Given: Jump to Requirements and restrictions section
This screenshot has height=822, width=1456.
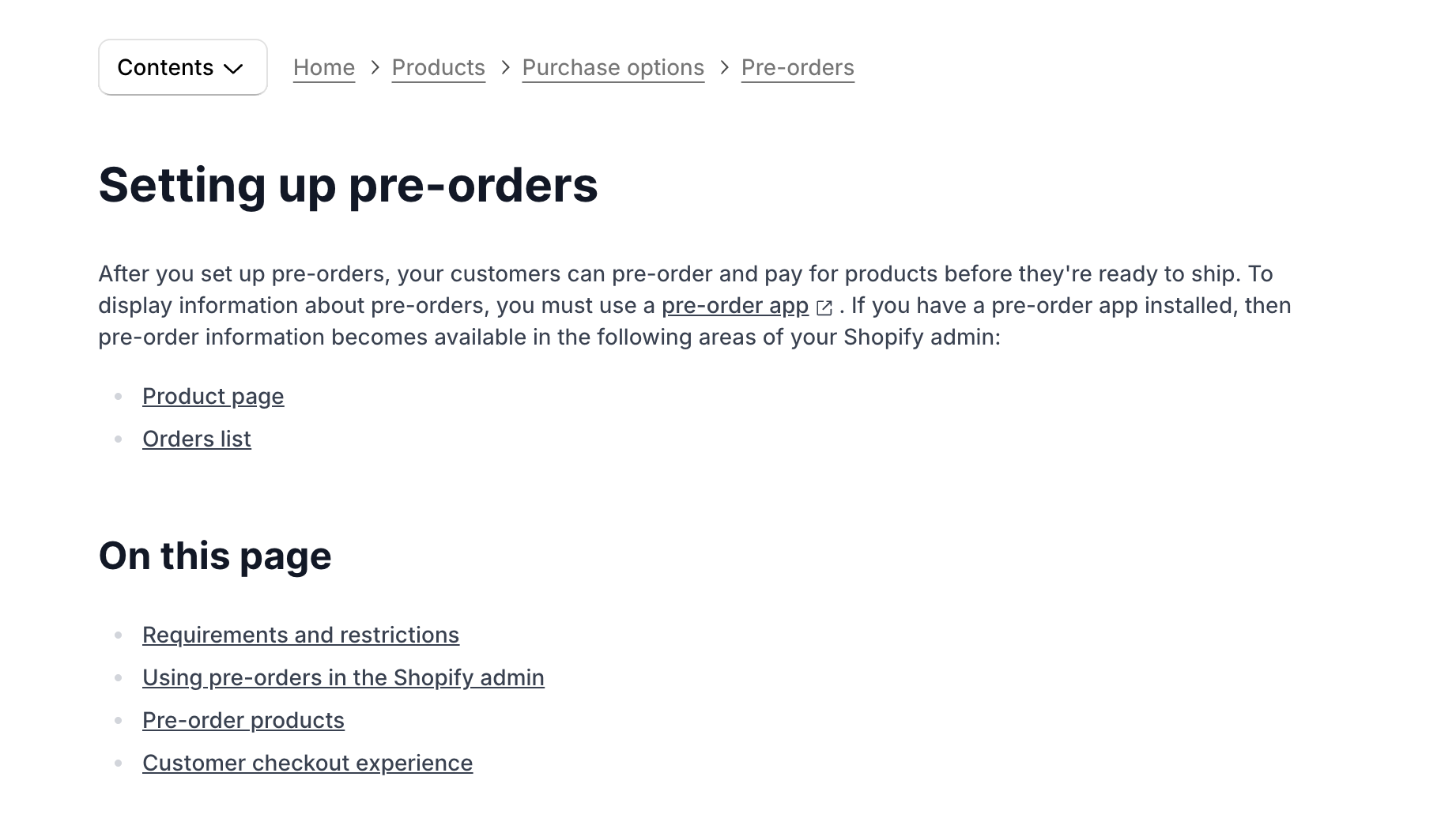Looking at the screenshot, I should (x=301, y=635).
